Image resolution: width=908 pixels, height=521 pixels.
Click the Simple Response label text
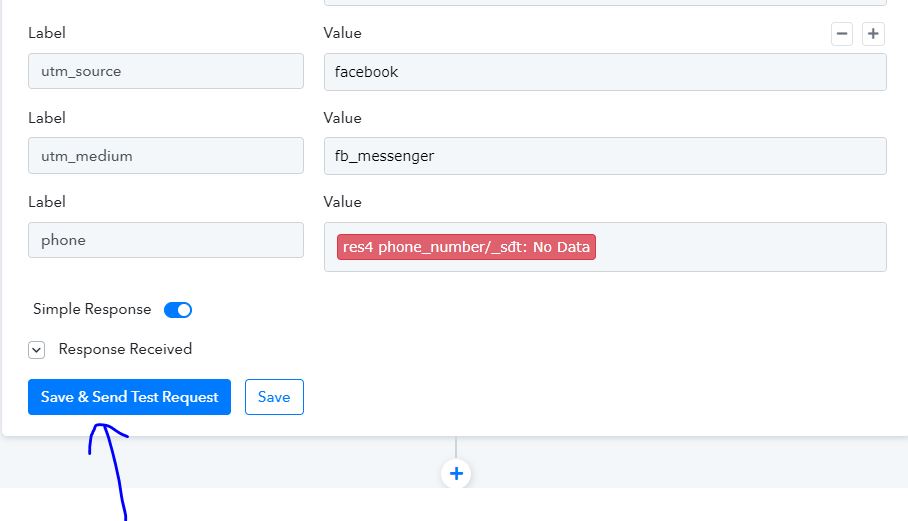tap(92, 309)
